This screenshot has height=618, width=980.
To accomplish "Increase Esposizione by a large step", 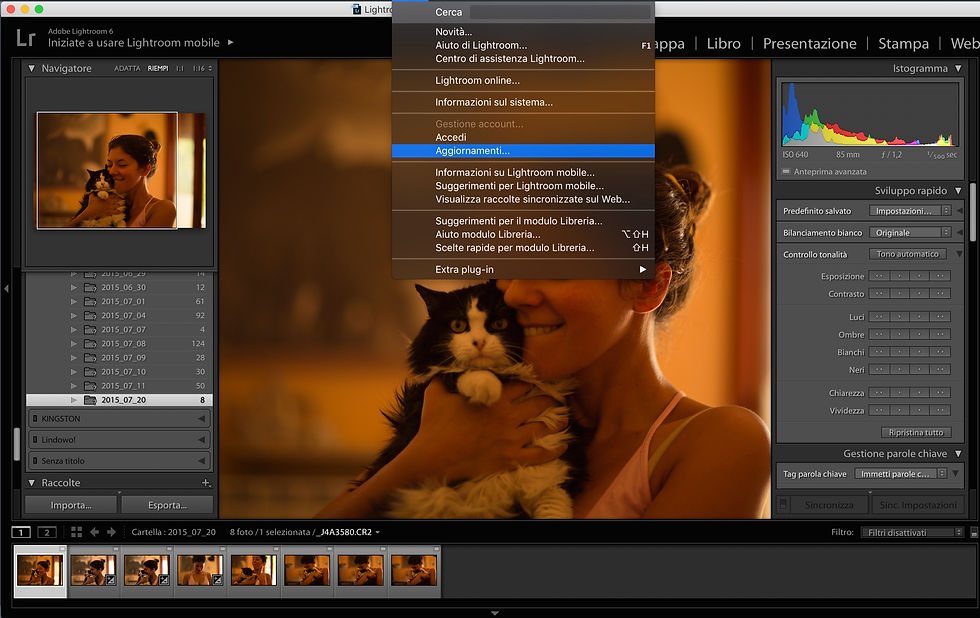I will point(941,276).
